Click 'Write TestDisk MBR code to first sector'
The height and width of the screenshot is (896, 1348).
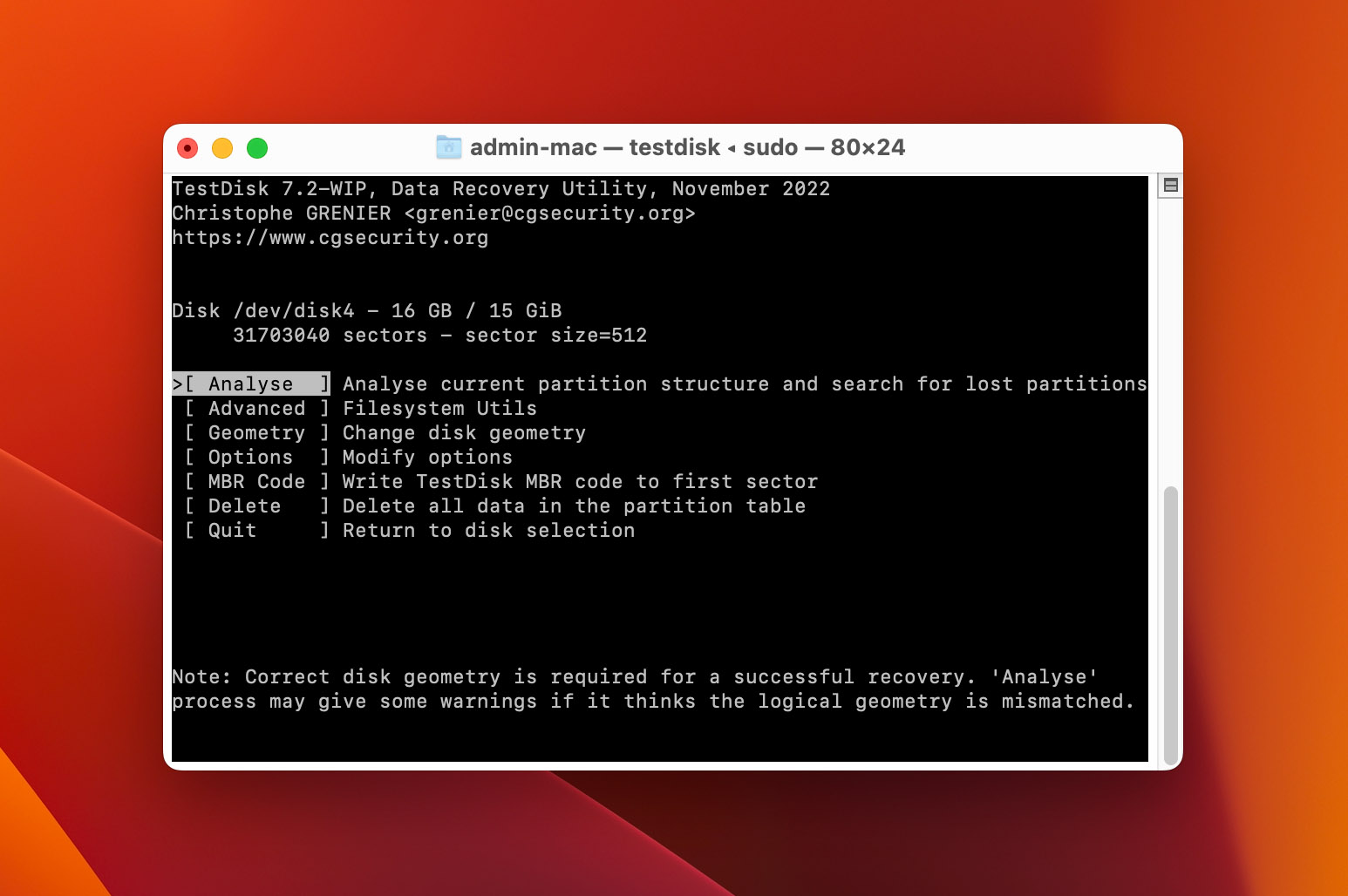[x=580, y=481]
